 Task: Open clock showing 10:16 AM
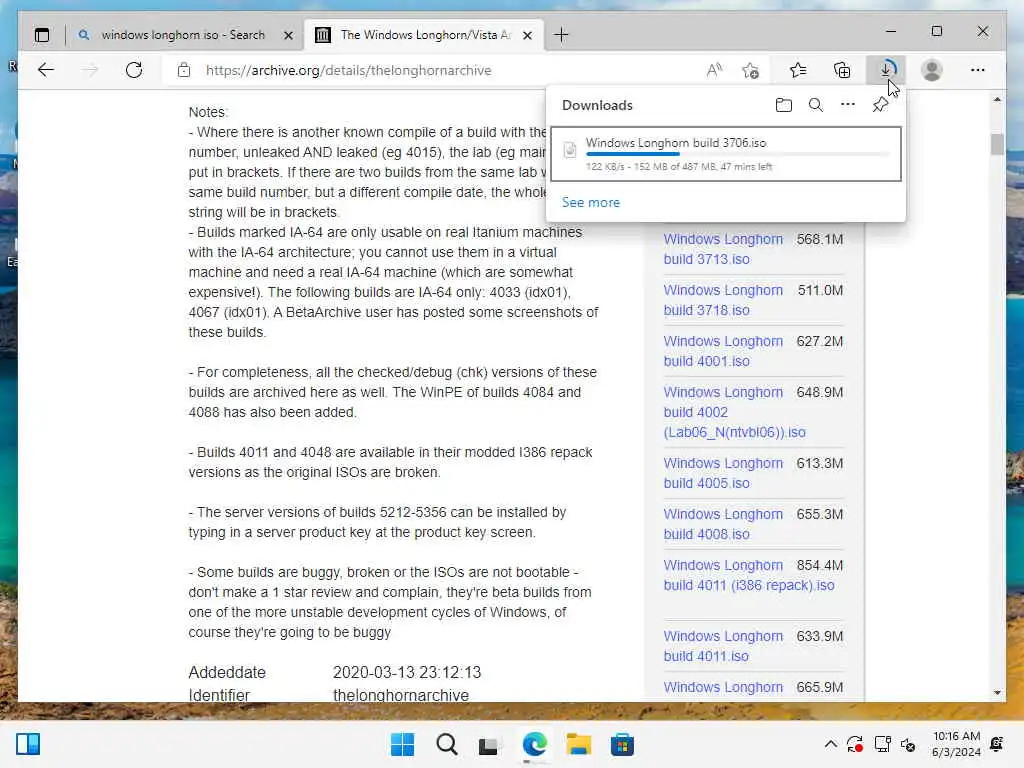coord(956,744)
